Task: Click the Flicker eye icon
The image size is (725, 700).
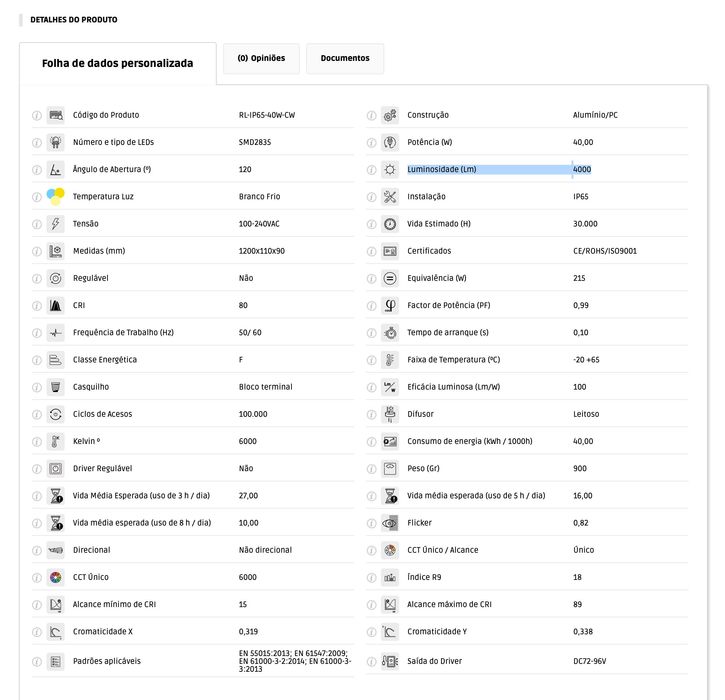Action: pyautogui.click(x=390, y=523)
